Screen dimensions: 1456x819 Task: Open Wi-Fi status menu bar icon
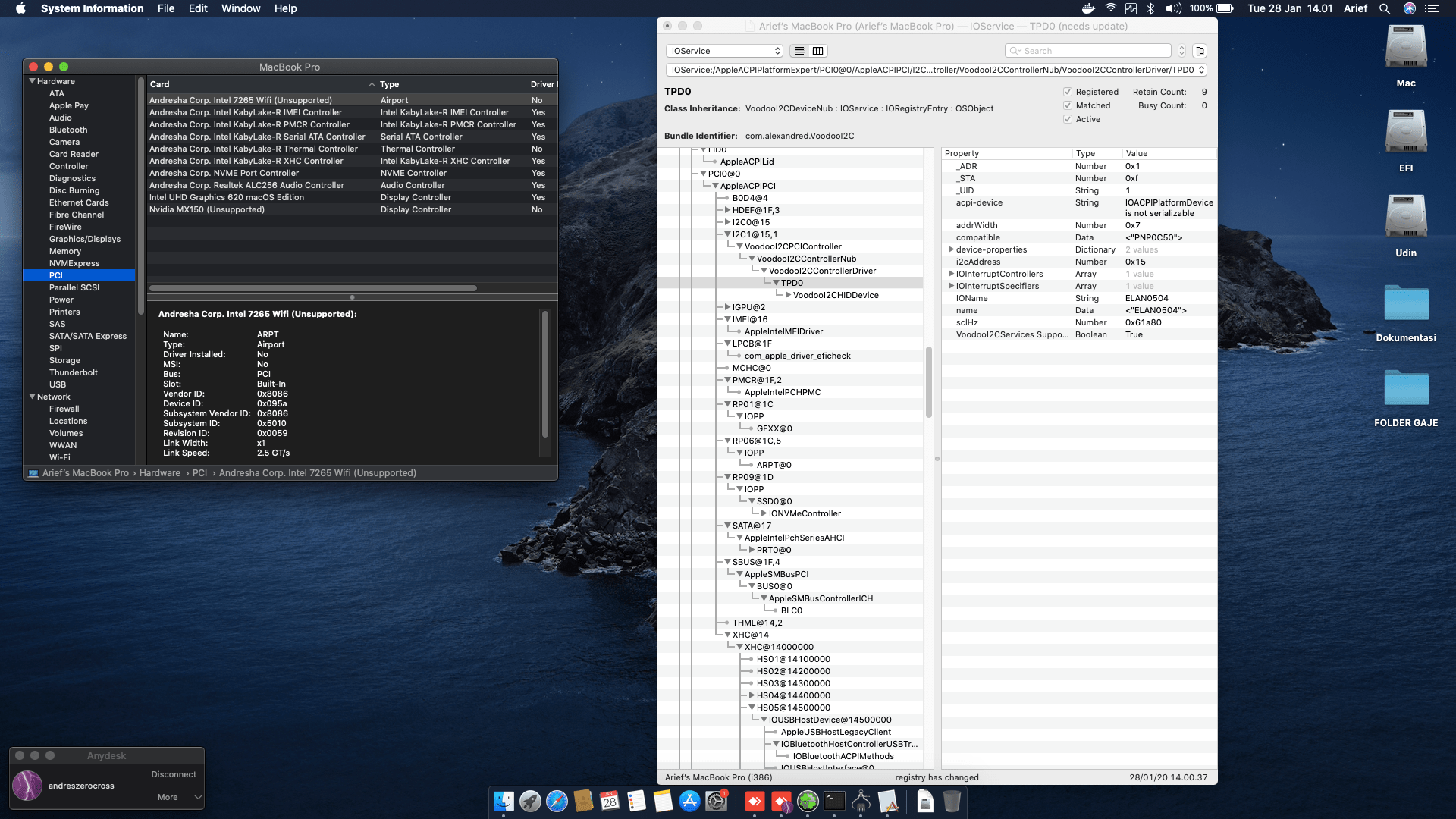click(x=1110, y=8)
